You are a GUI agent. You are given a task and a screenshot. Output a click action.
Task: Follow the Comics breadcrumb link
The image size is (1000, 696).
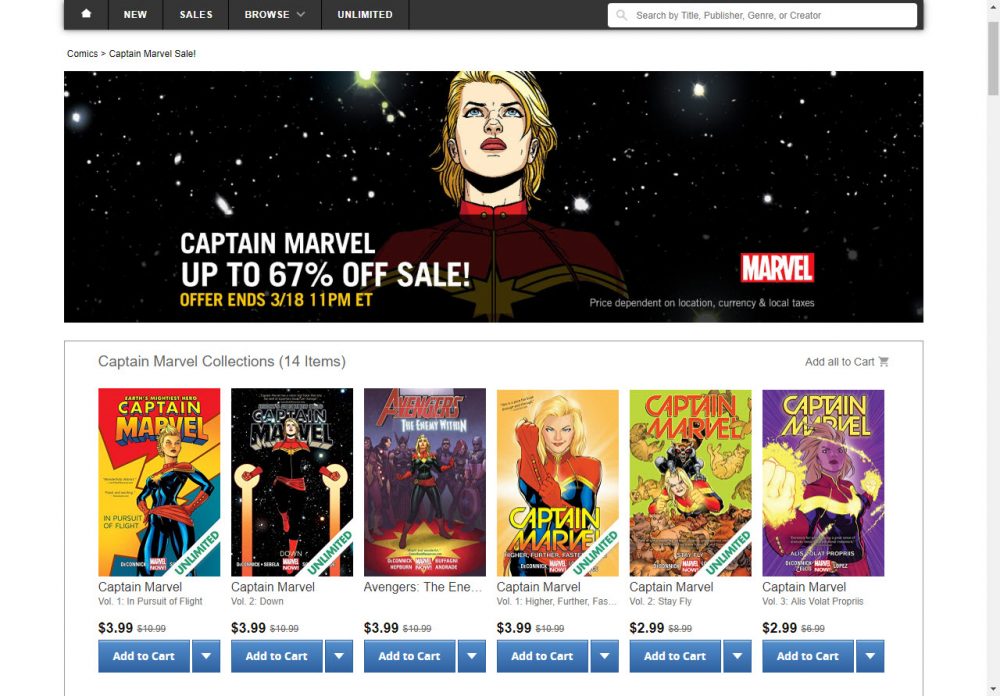coord(82,54)
